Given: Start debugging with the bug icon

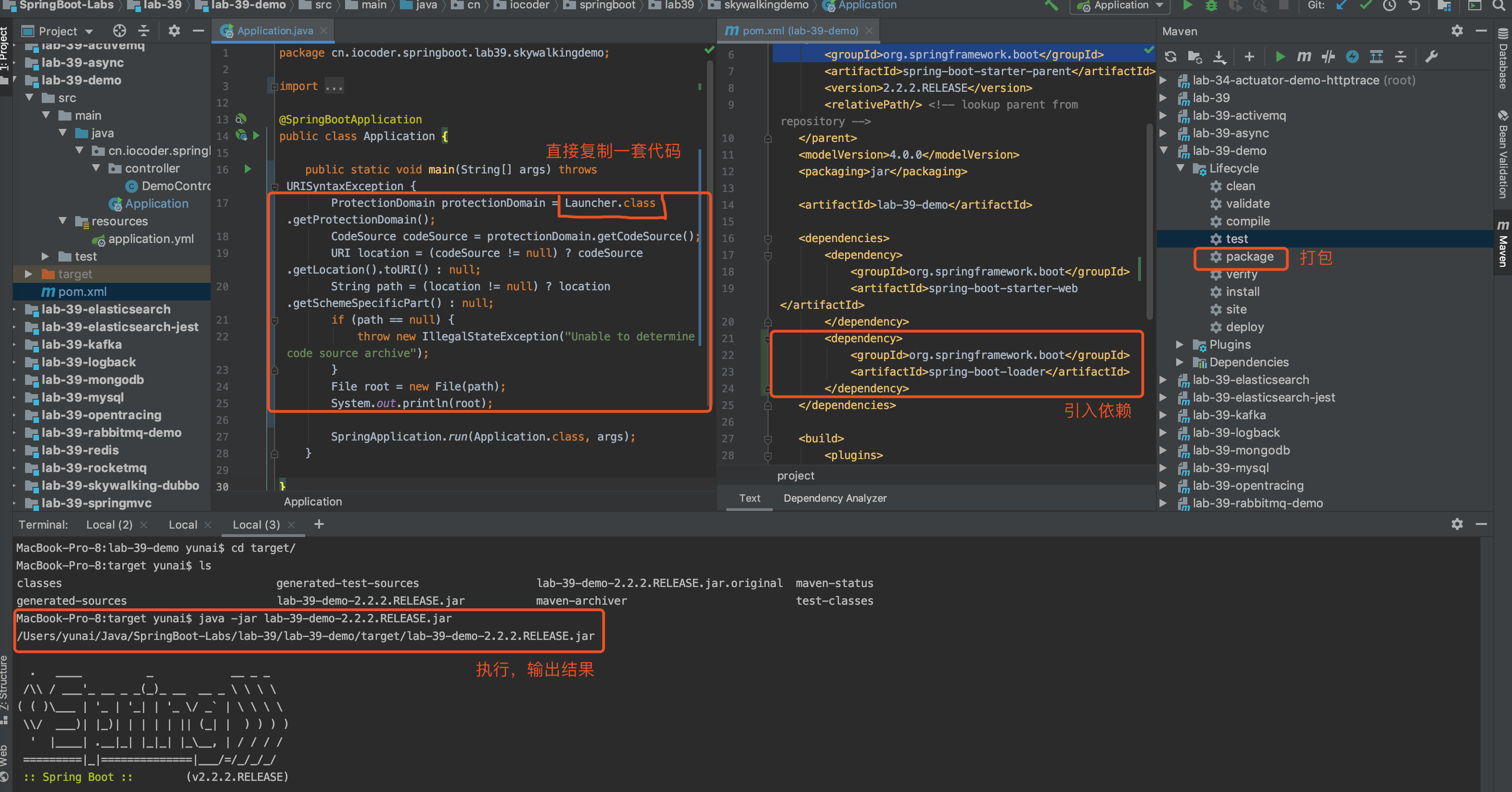Looking at the screenshot, I should (1211, 6).
